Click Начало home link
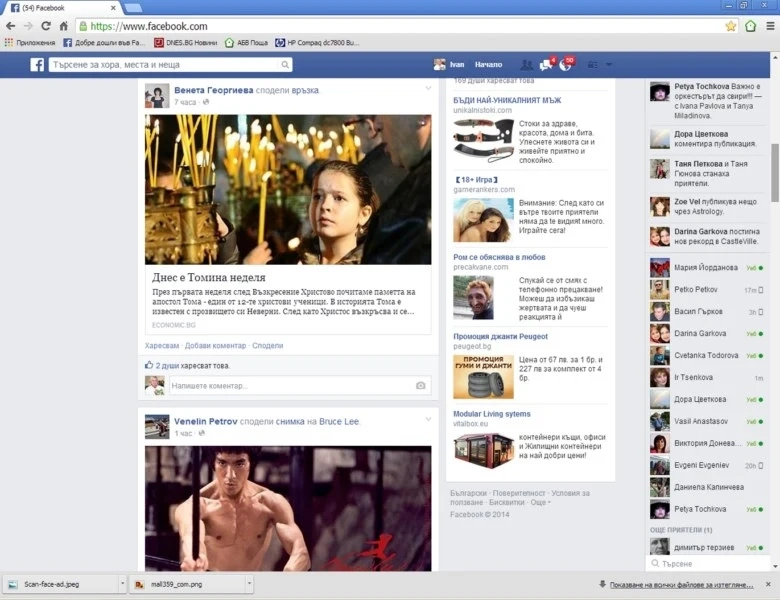 point(488,65)
